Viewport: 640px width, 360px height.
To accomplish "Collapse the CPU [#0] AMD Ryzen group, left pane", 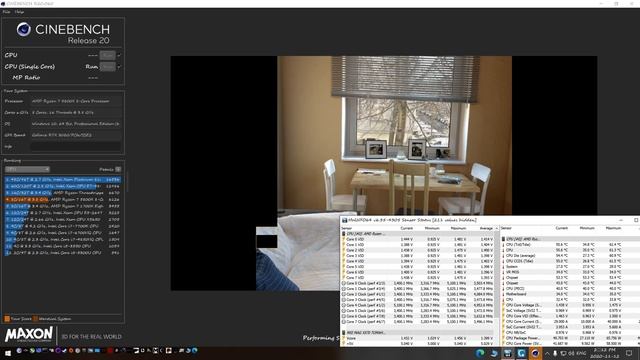I will 344,234.
